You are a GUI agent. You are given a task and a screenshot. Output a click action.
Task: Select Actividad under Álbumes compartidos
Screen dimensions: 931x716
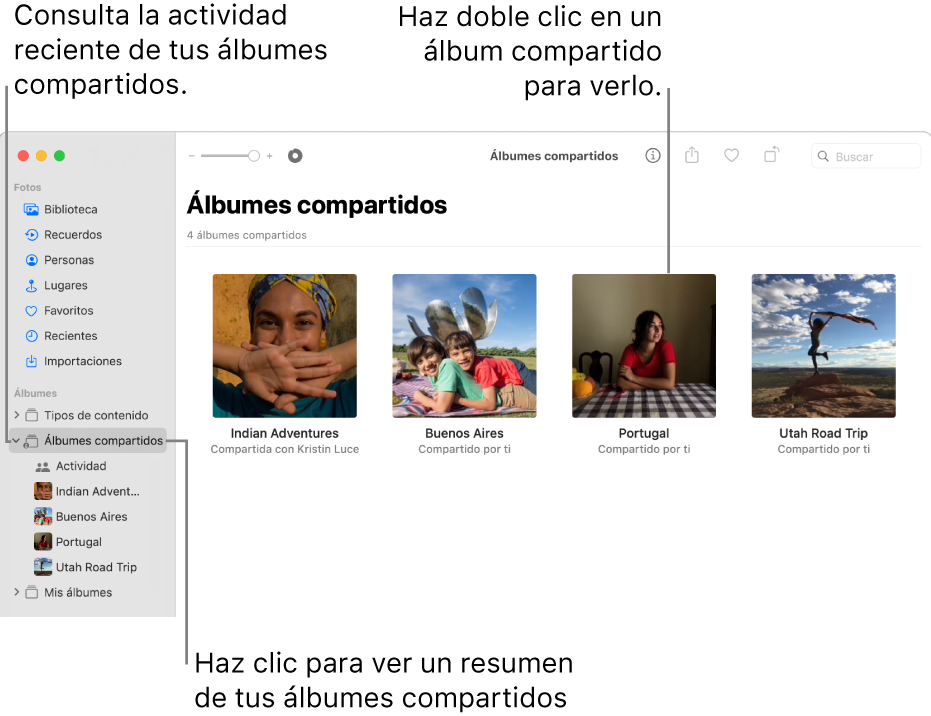coord(76,466)
